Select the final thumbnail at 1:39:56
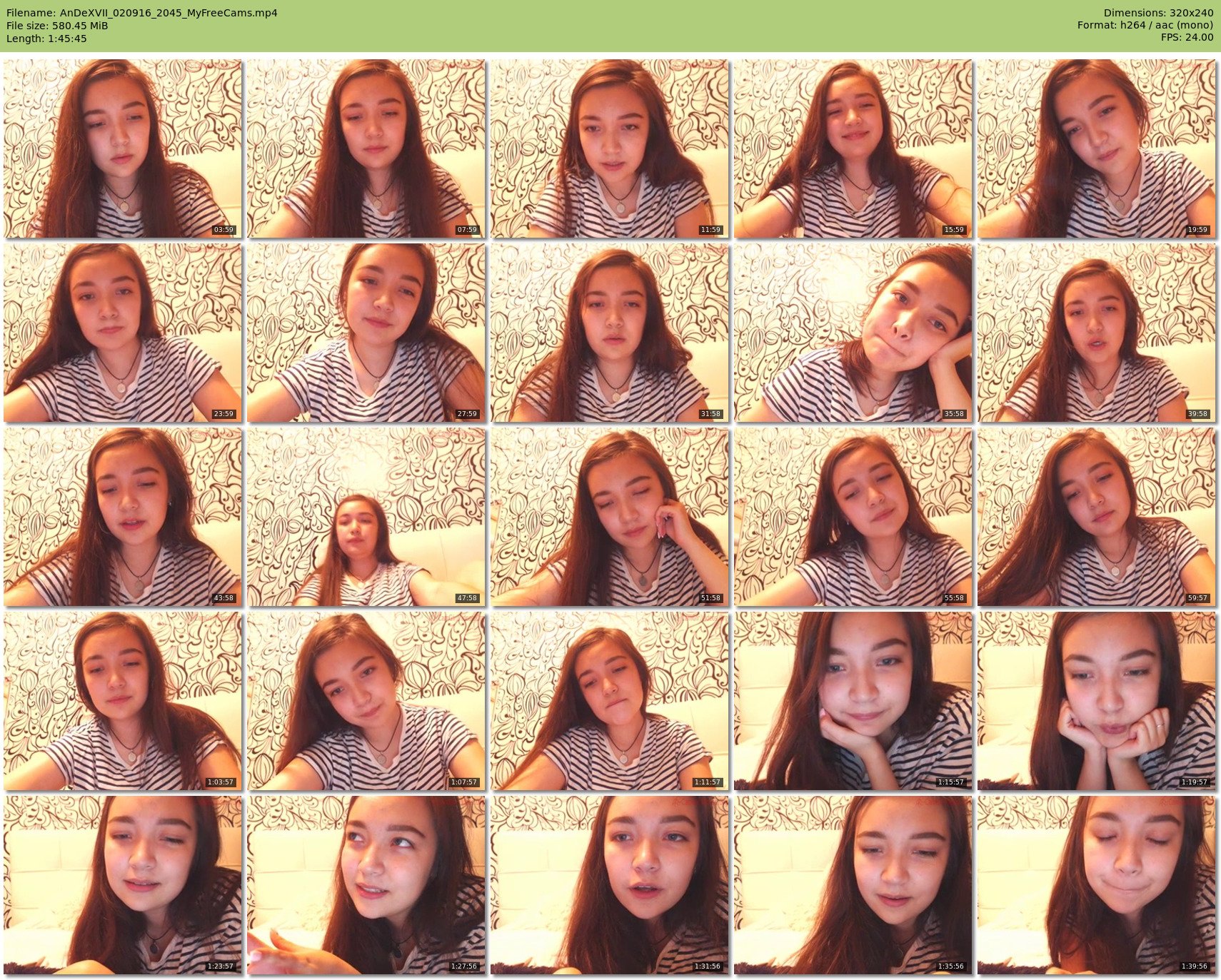 tap(1096, 885)
